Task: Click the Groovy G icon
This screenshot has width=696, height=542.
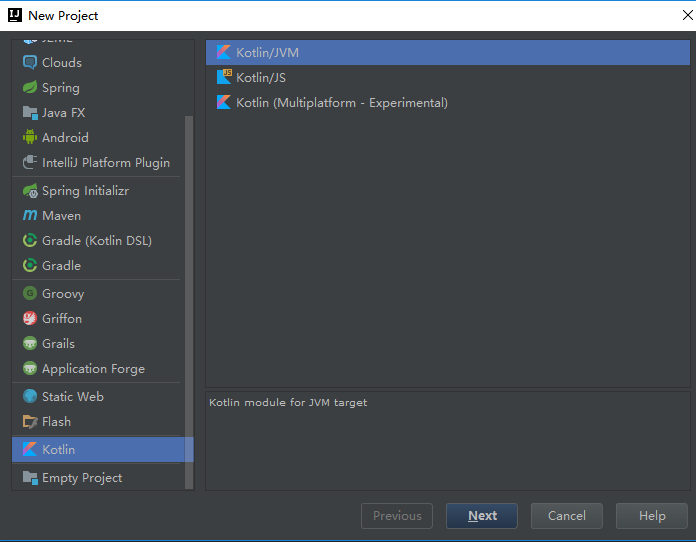Action: point(30,293)
